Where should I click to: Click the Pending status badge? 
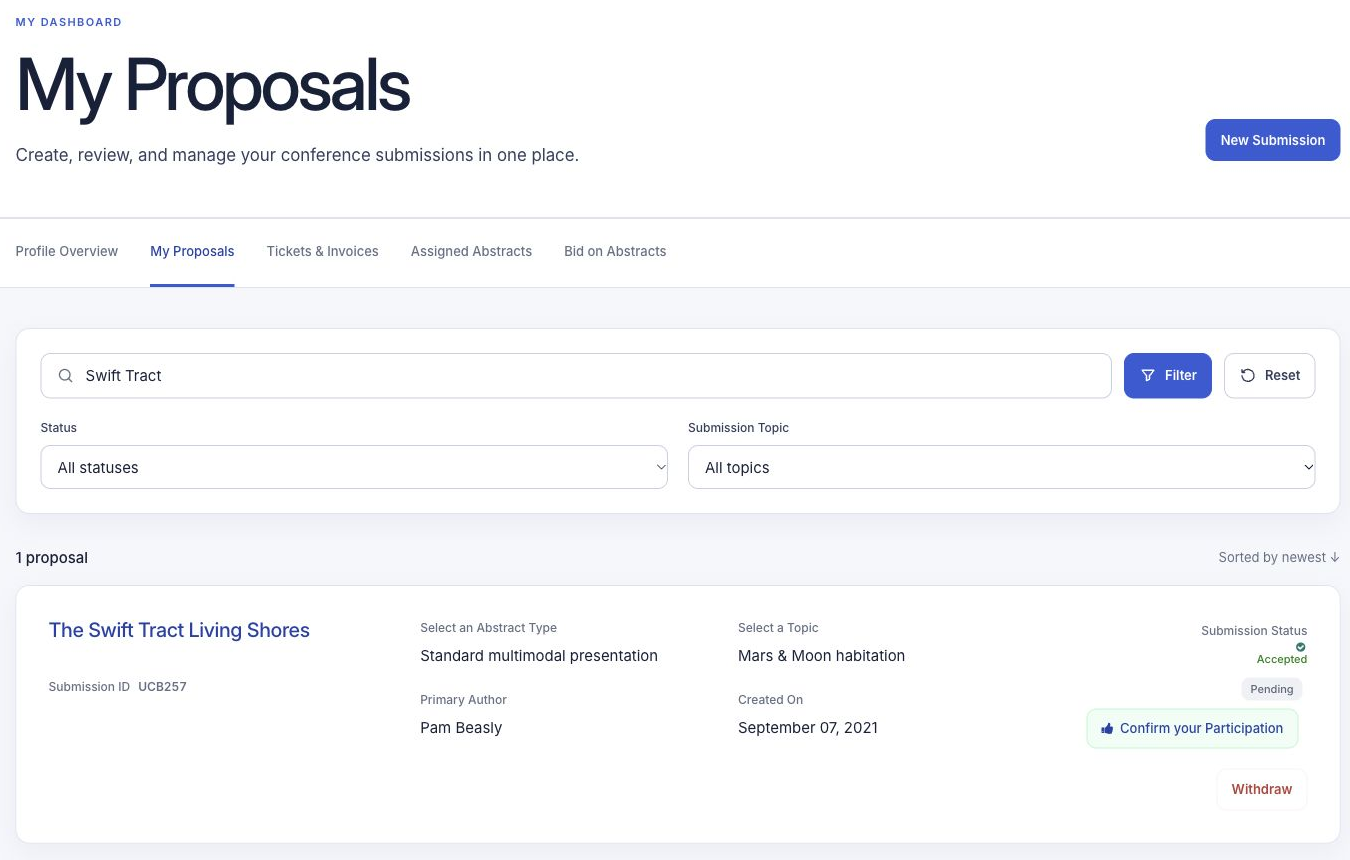(1272, 689)
